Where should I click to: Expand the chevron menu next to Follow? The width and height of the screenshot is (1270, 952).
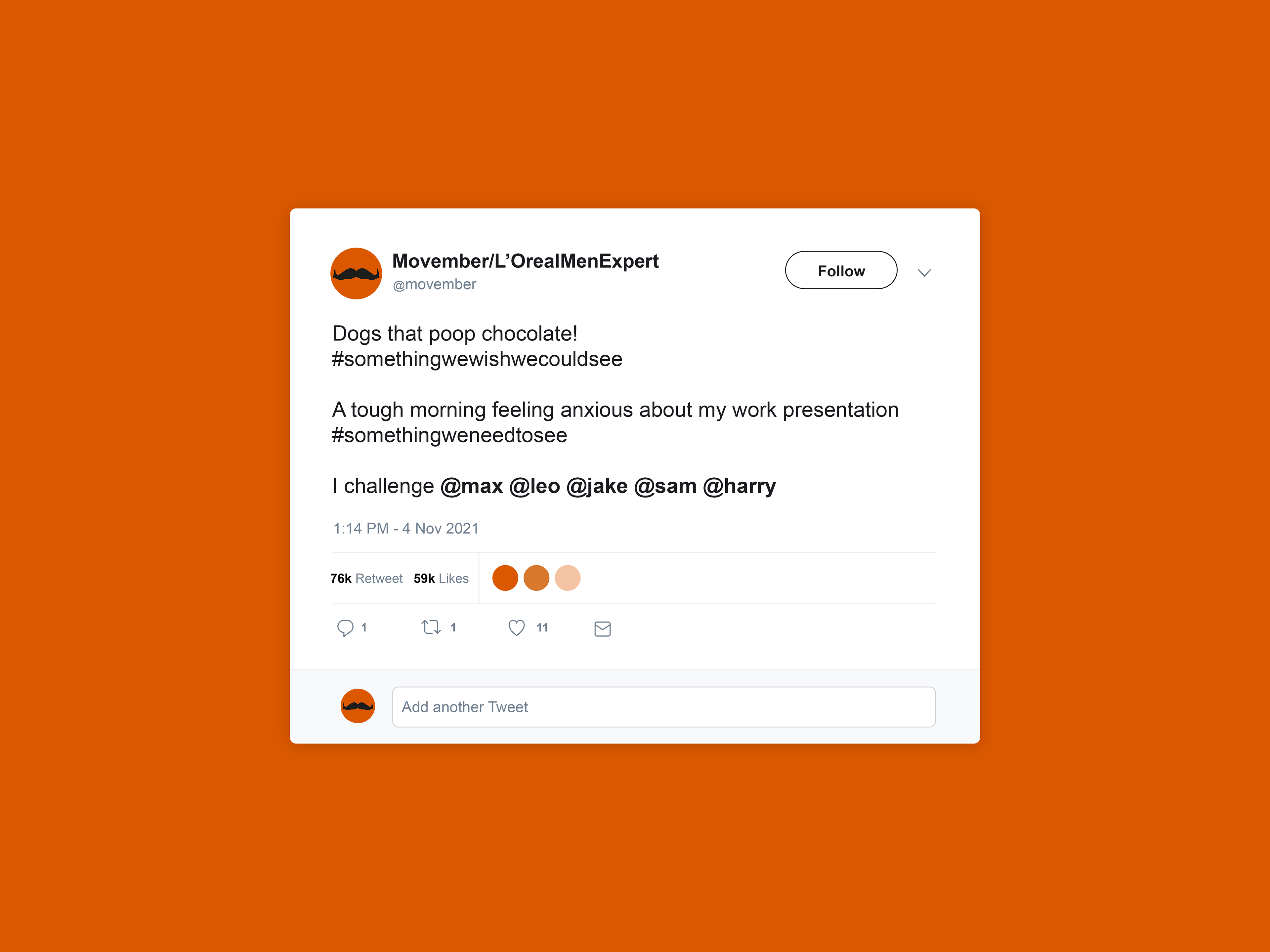pos(924,273)
